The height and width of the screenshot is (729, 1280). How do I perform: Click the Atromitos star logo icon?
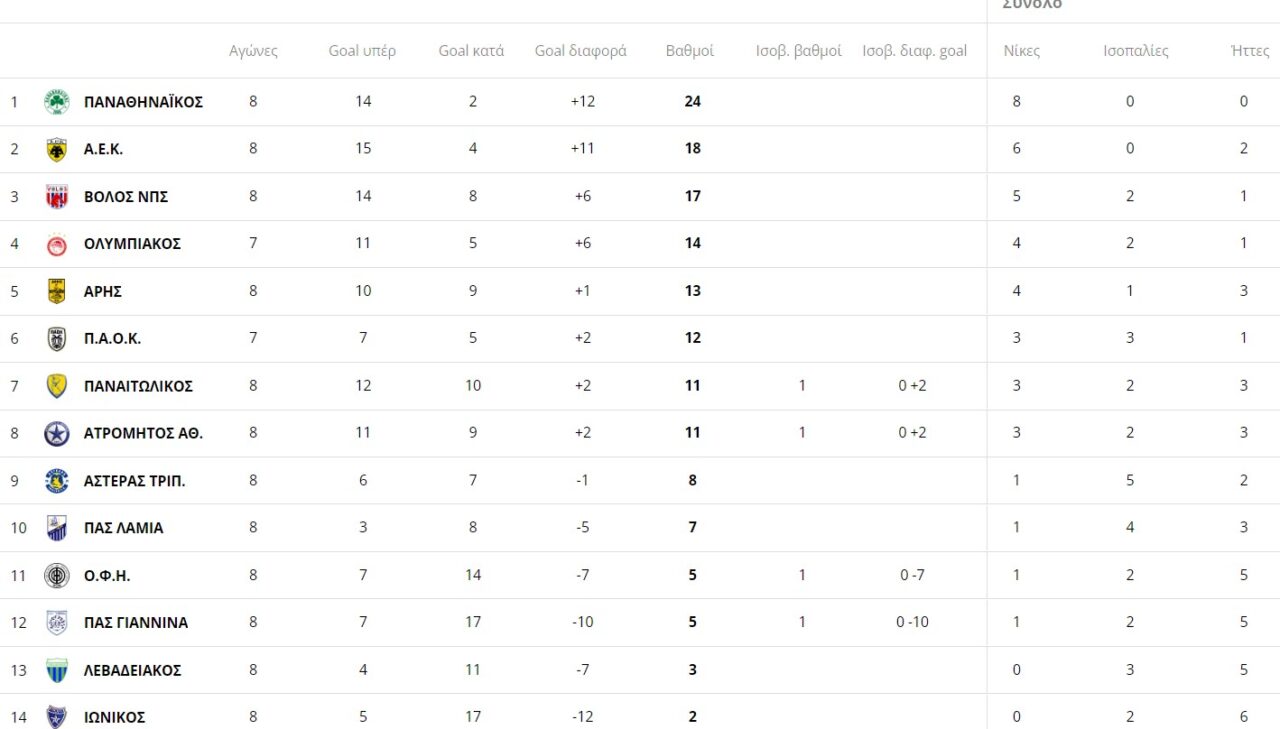pos(57,434)
